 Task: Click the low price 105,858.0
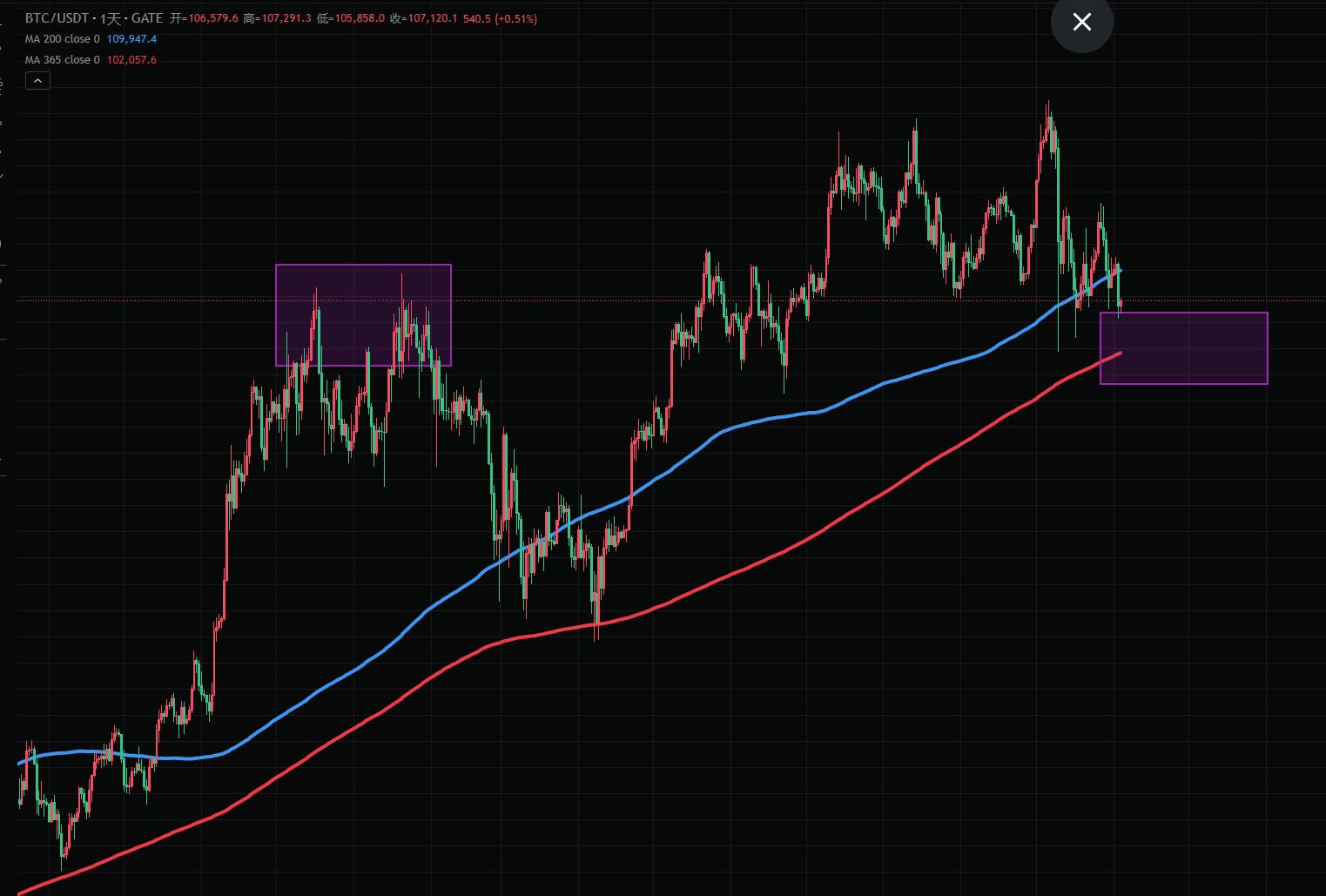pos(358,18)
